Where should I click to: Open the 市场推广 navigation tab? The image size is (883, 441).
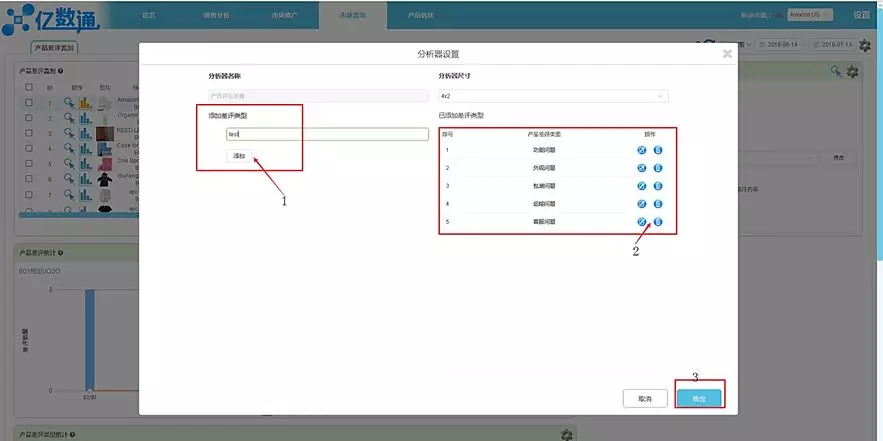tap(284, 15)
